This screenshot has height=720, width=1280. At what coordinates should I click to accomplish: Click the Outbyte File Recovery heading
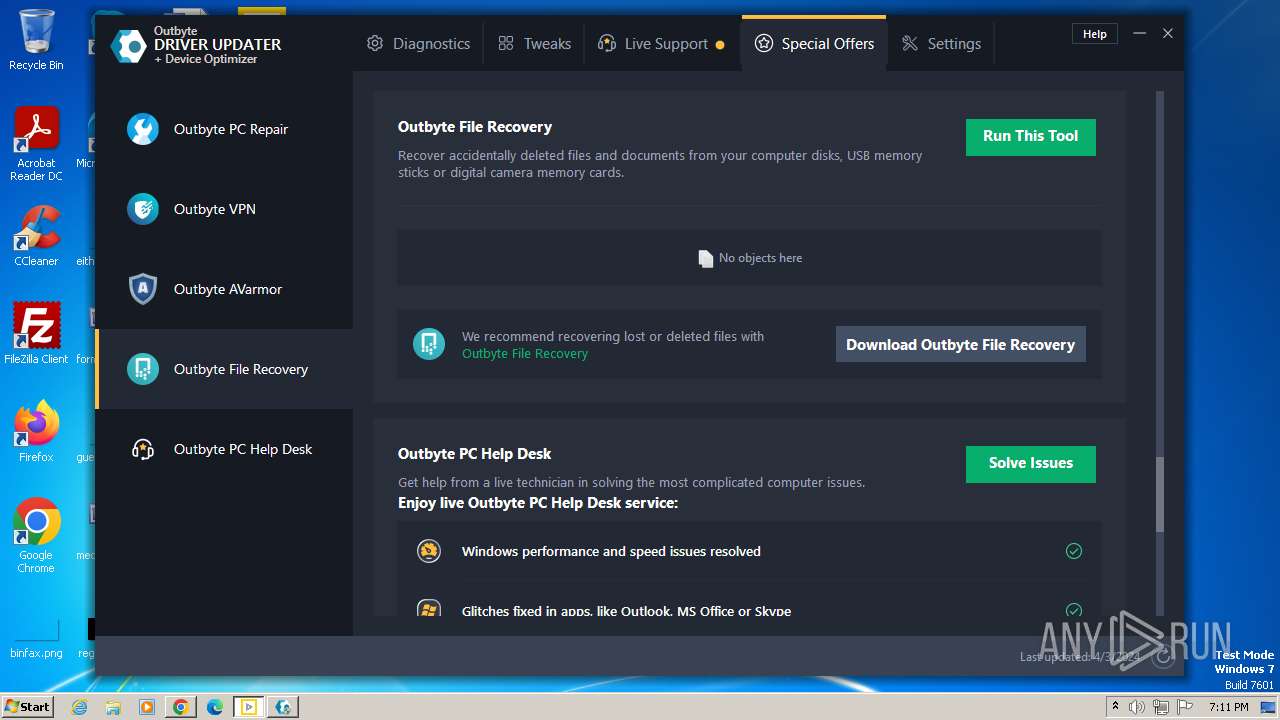tap(475, 127)
